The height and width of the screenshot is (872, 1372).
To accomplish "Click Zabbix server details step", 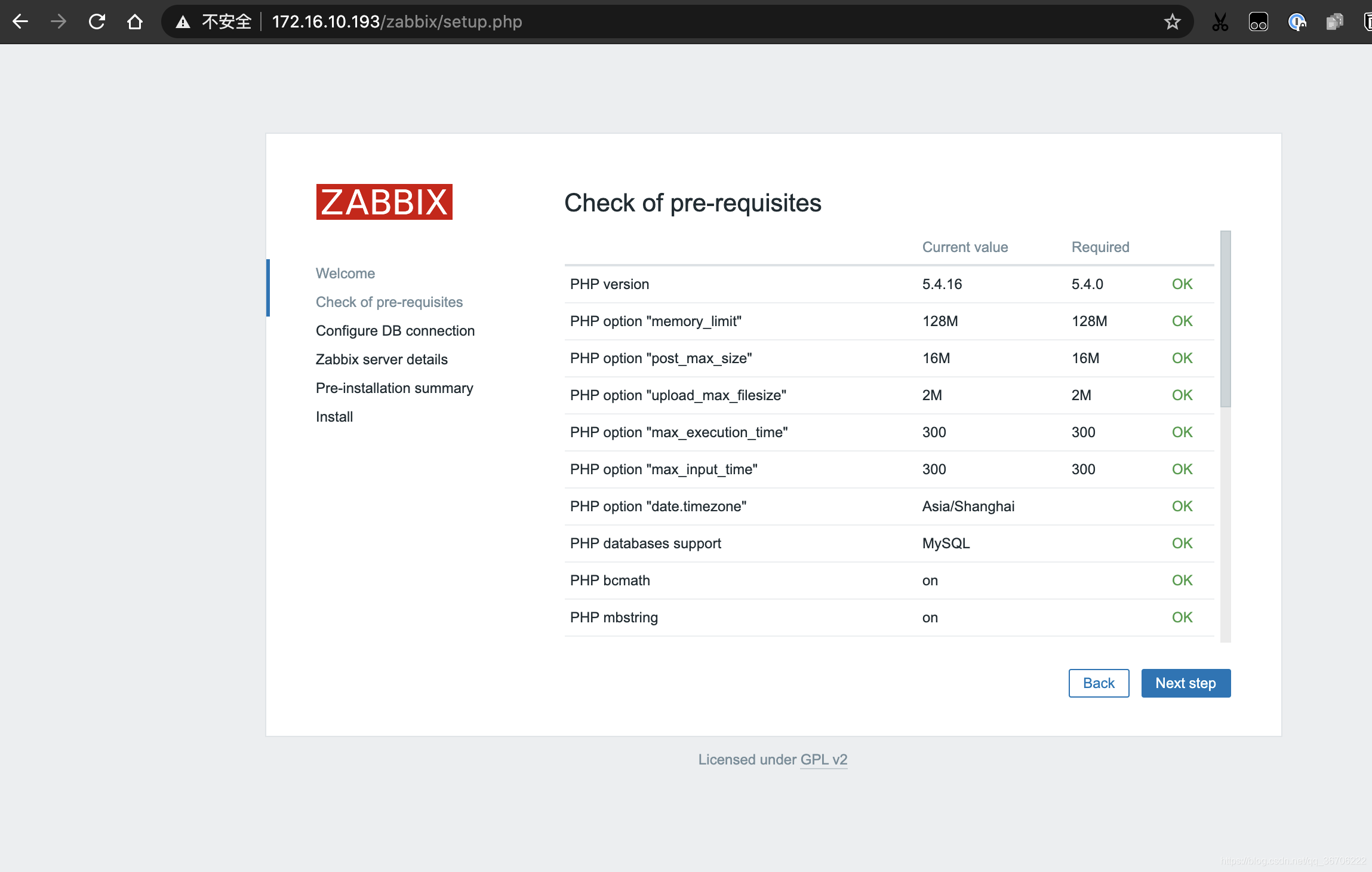I will coord(382,360).
